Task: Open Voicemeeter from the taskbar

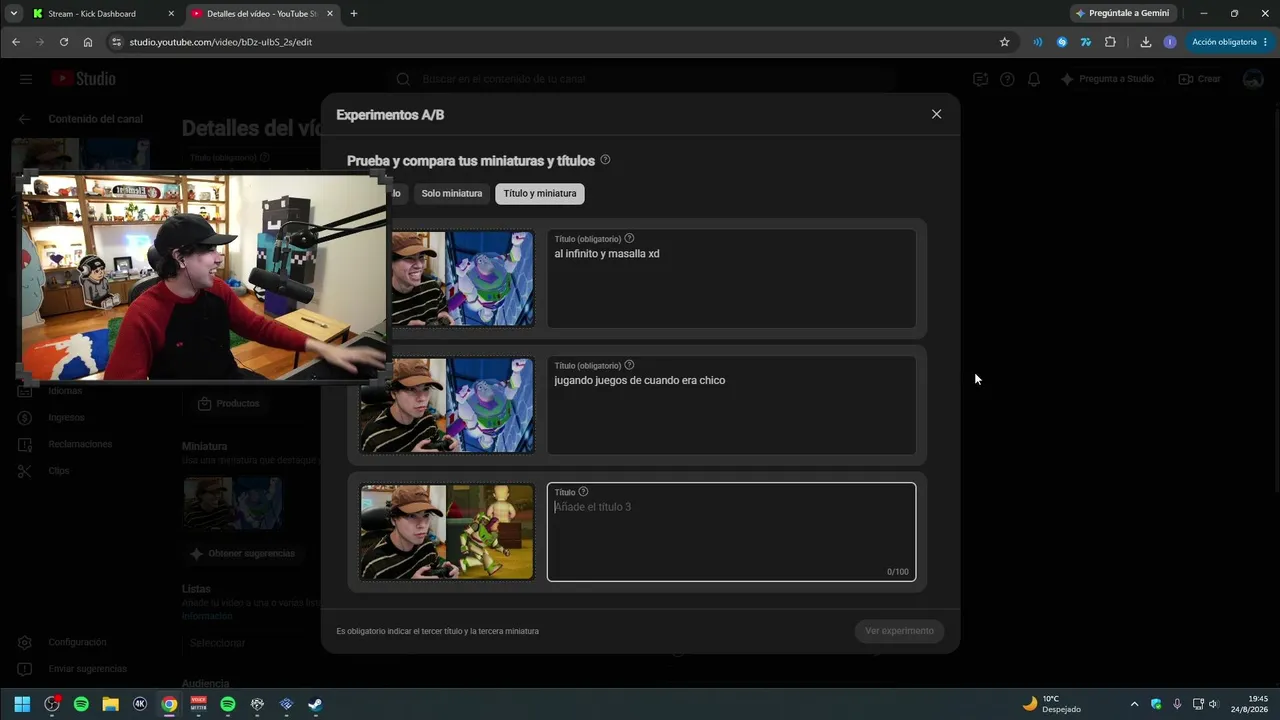Action: click(x=198, y=704)
